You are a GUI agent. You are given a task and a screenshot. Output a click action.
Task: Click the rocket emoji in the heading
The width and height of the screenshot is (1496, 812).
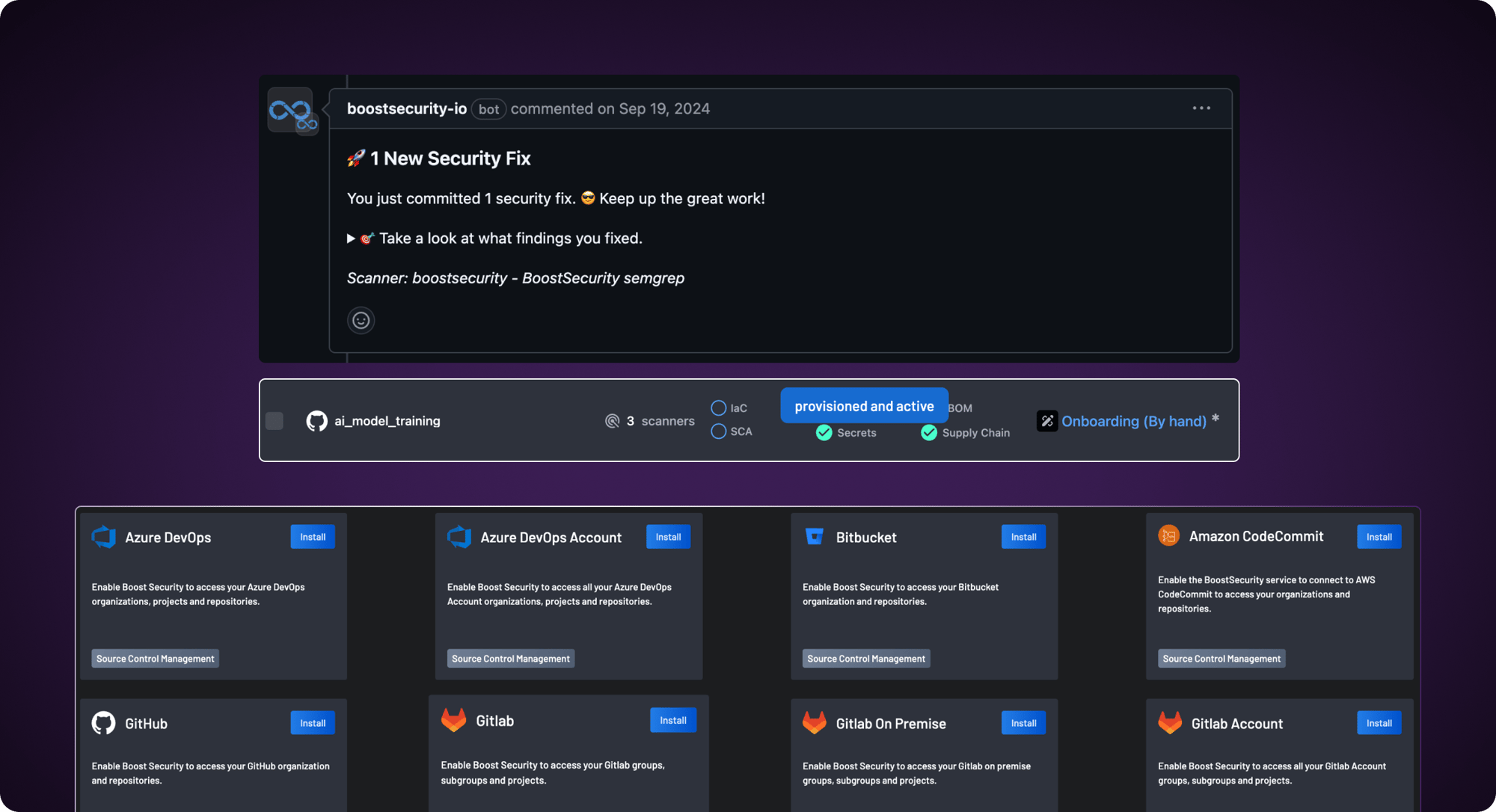coord(356,159)
